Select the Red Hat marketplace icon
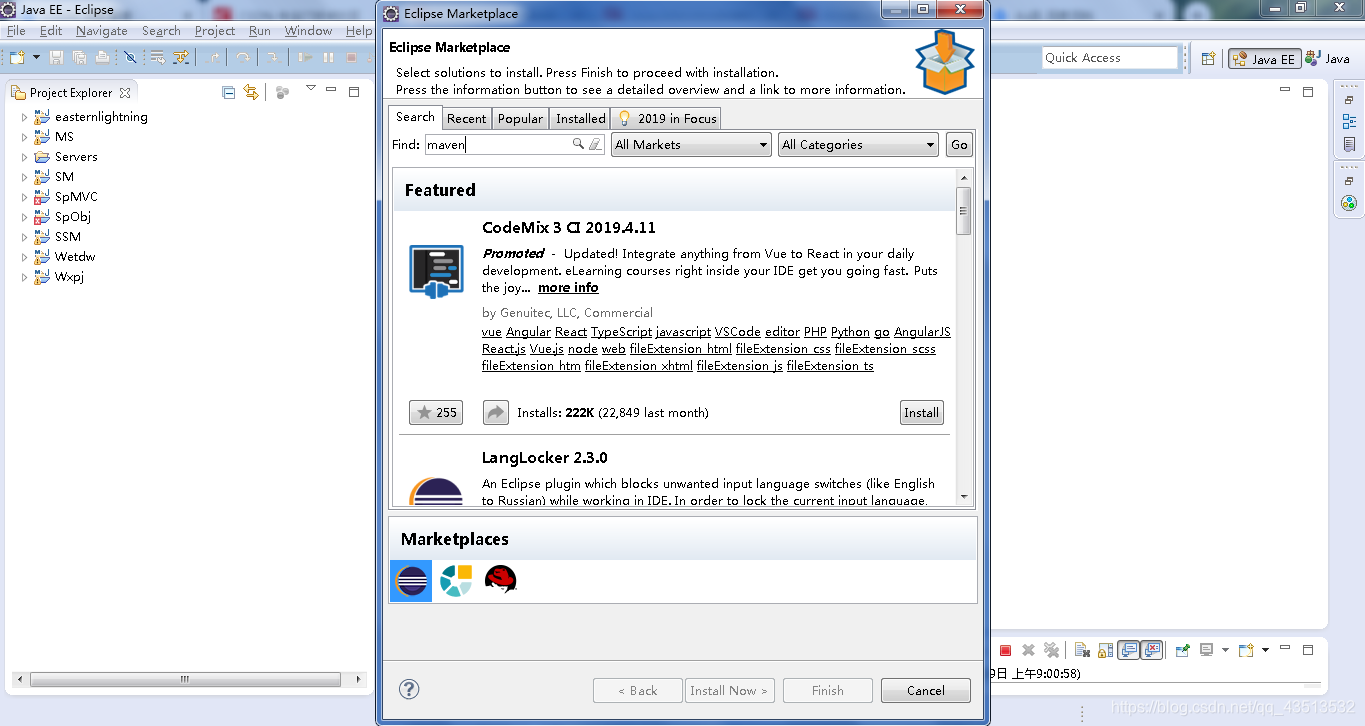Screen dimensions: 1365x726 coord(500,580)
